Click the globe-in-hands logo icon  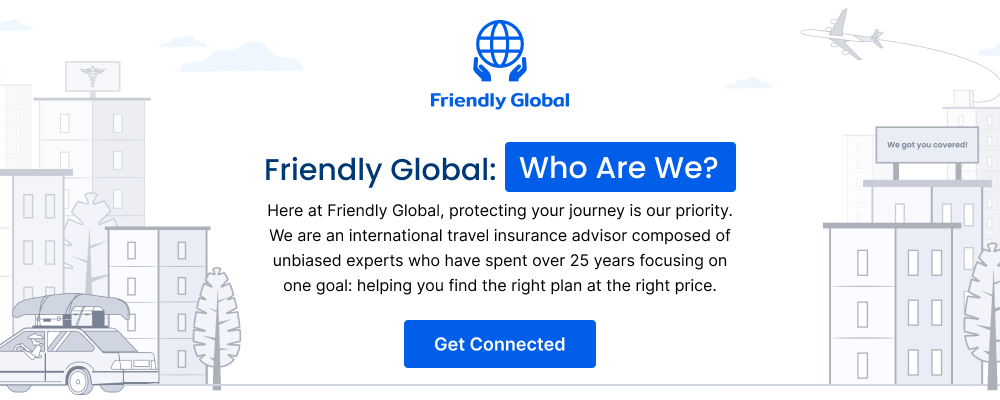tap(499, 51)
